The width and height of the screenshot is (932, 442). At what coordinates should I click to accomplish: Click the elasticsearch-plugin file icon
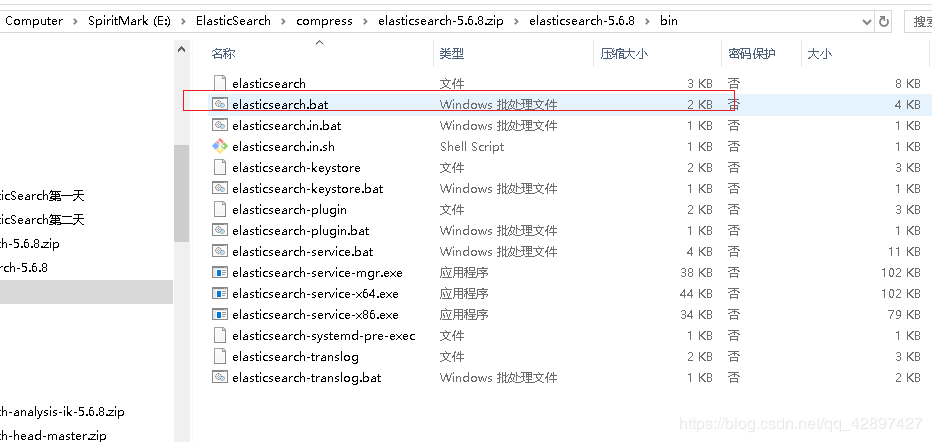(220, 209)
